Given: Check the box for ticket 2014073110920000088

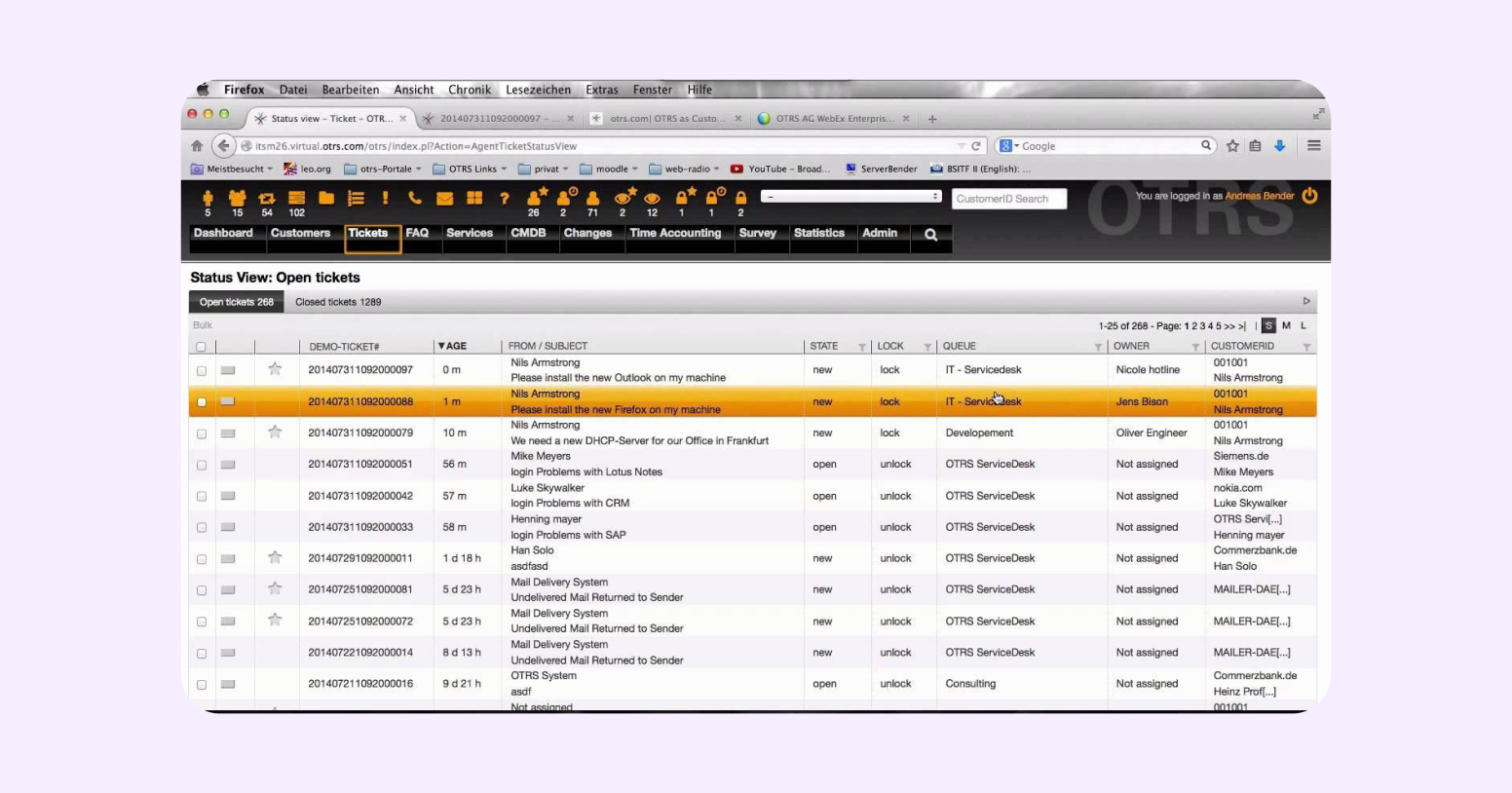Looking at the screenshot, I should click(202, 402).
